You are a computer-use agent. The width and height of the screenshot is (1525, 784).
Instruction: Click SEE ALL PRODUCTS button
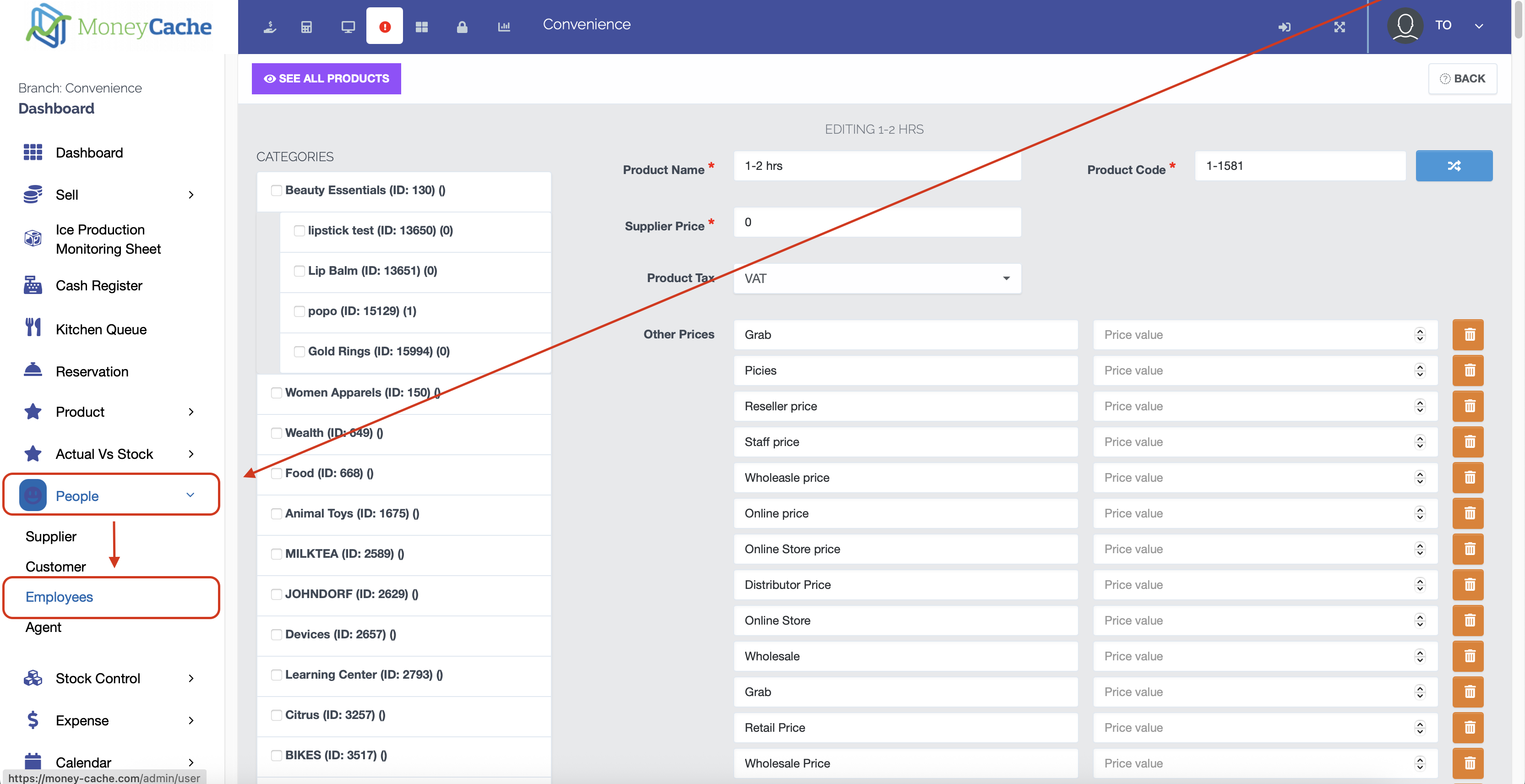[x=326, y=79]
